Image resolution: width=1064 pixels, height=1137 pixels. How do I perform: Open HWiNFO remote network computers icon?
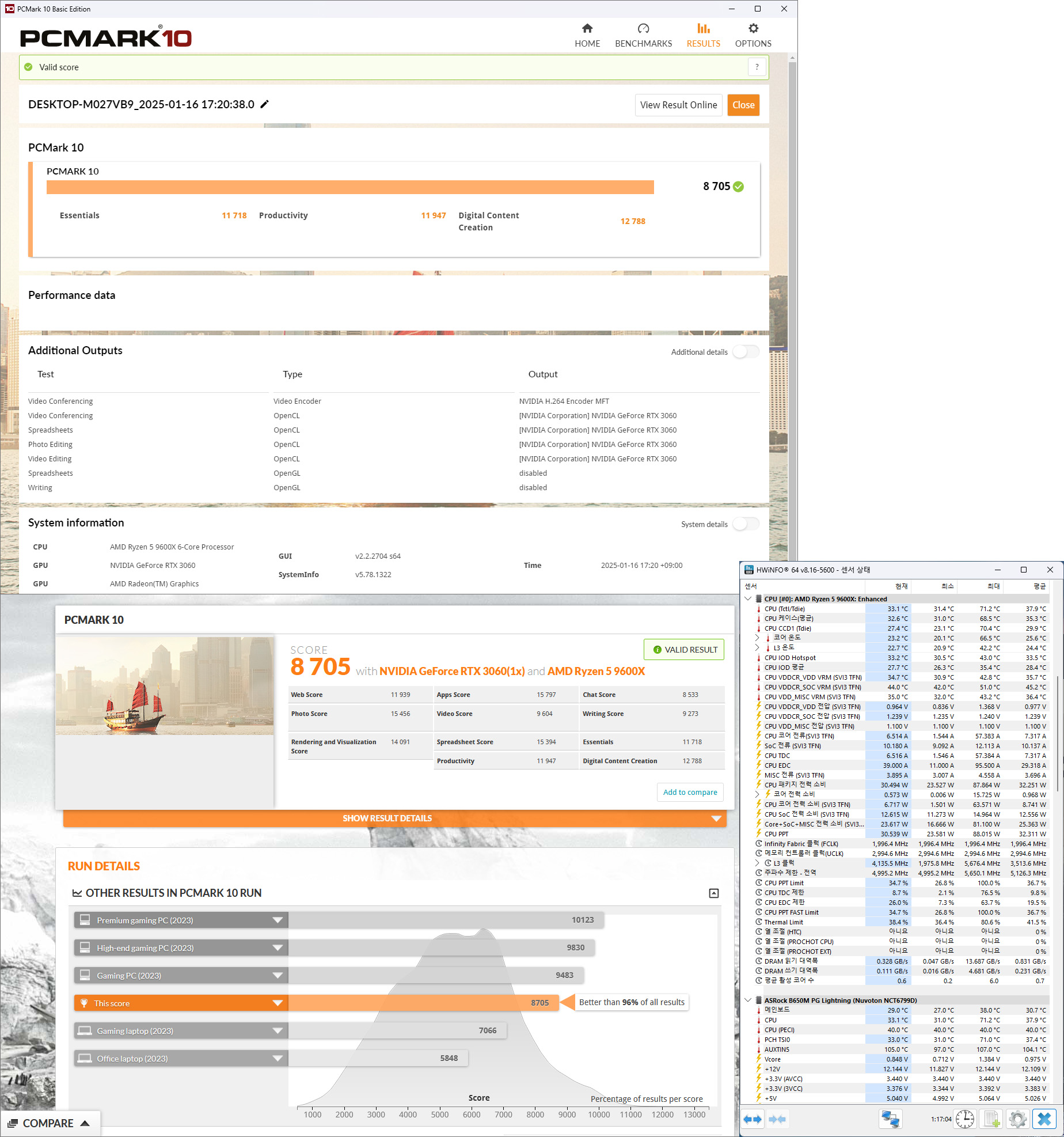pos(890,1119)
